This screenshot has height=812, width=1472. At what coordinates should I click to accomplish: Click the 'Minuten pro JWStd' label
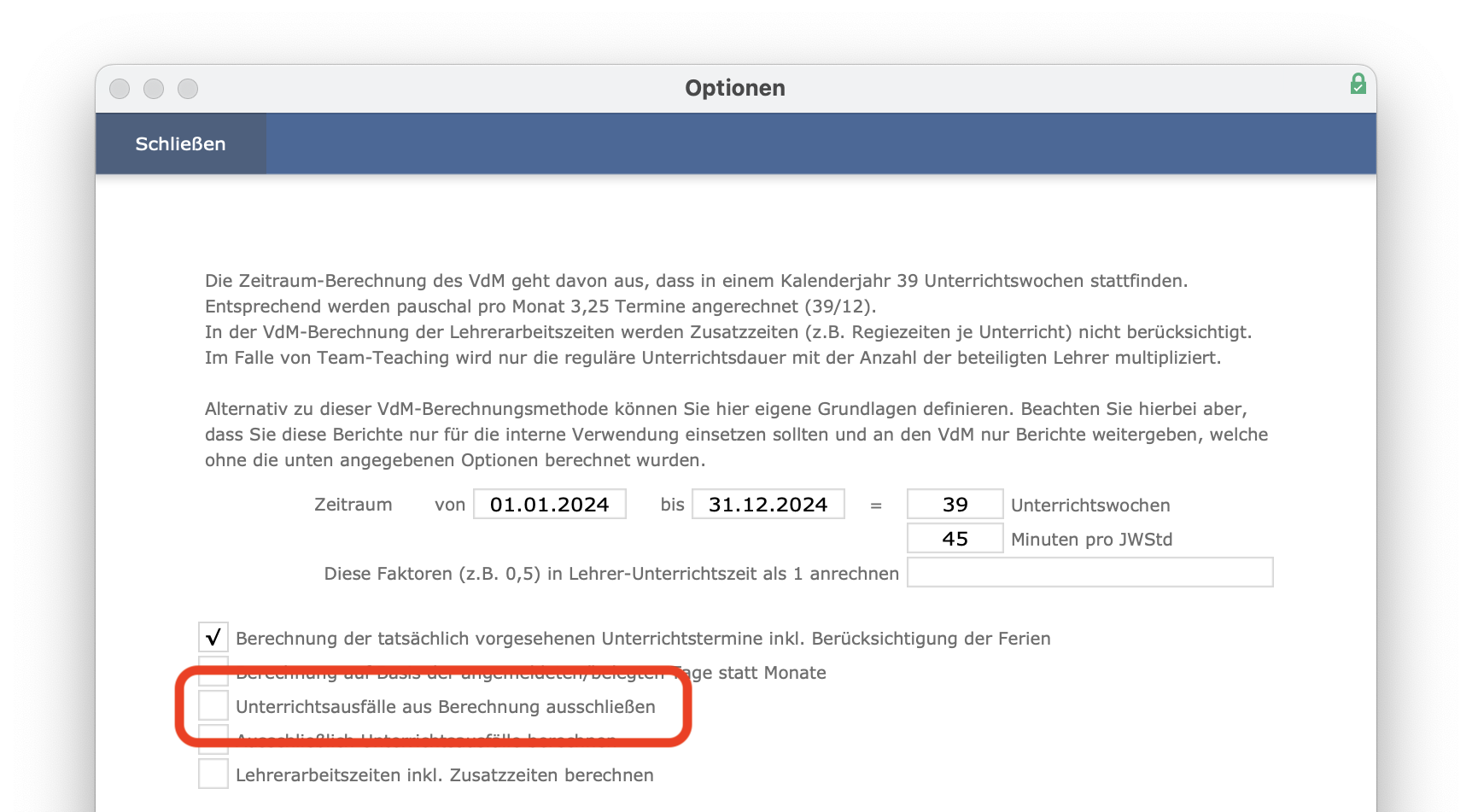point(1091,539)
